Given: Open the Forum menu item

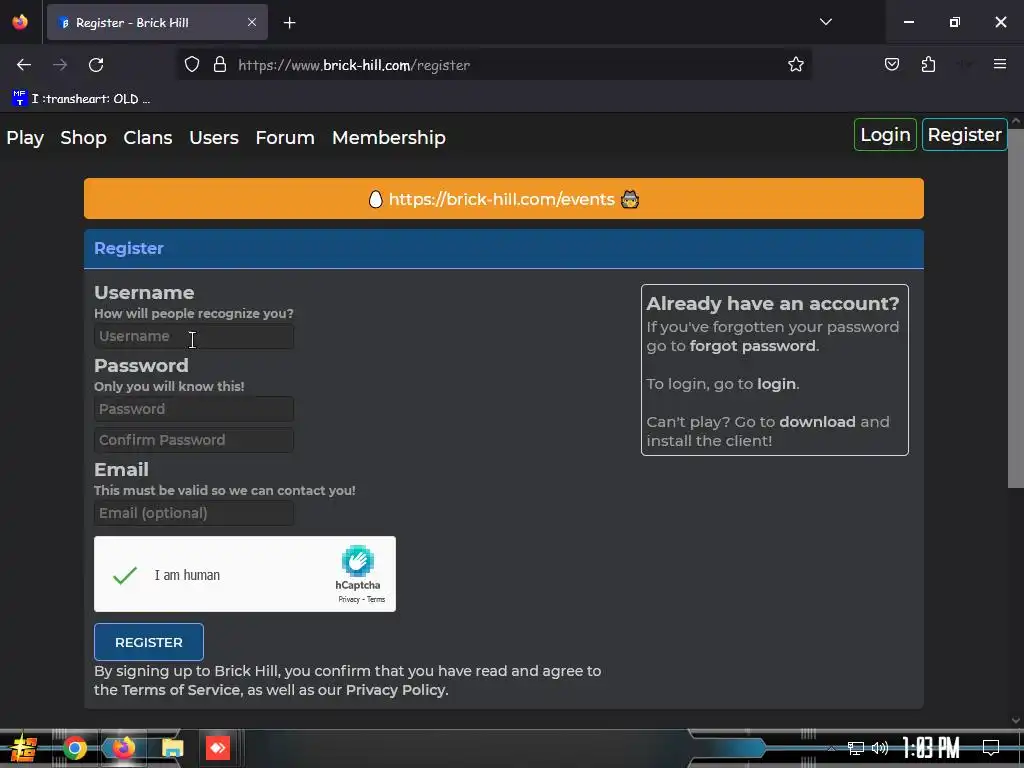Looking at the screenshot, I should (x=285, y=138).
